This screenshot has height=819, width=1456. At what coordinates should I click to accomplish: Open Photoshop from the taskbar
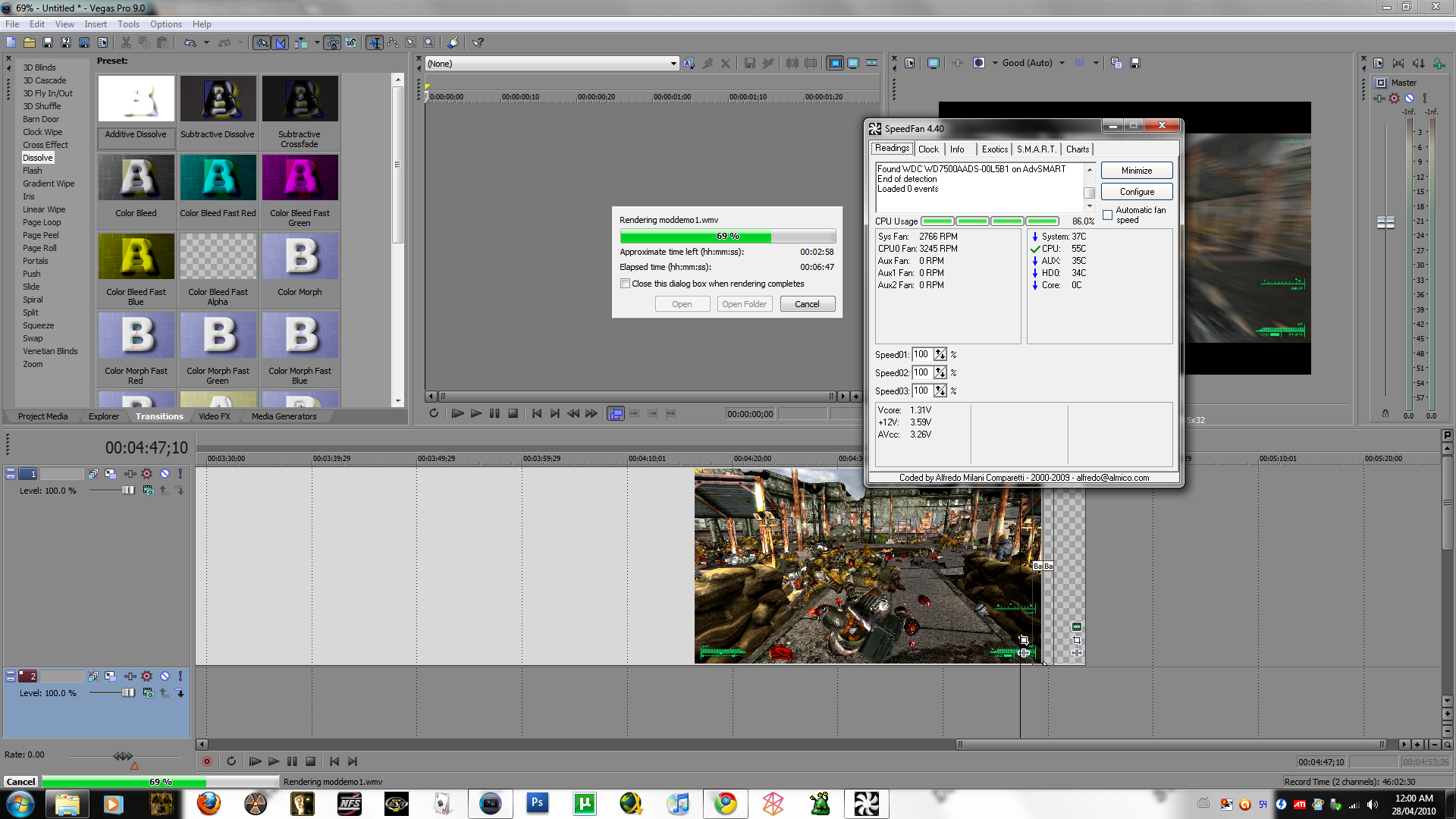(538, 804)
